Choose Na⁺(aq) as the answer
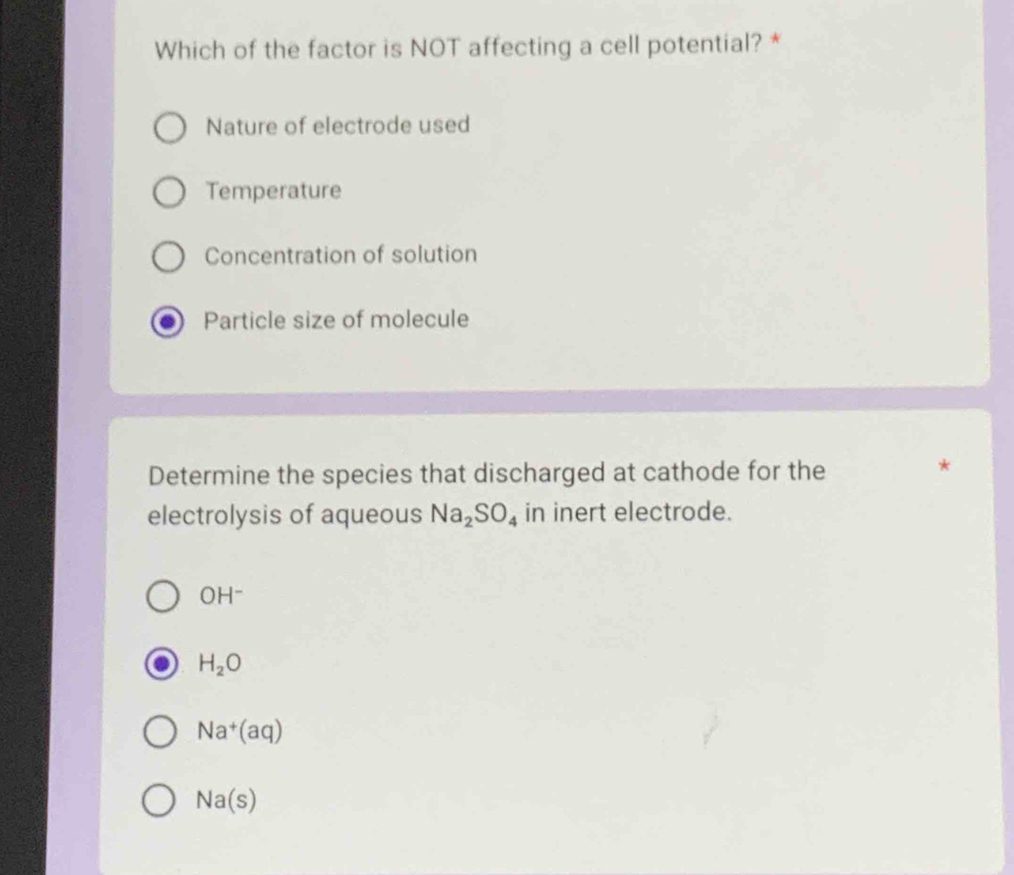Viewport: 1014px width, 875px height. (161, 732)
